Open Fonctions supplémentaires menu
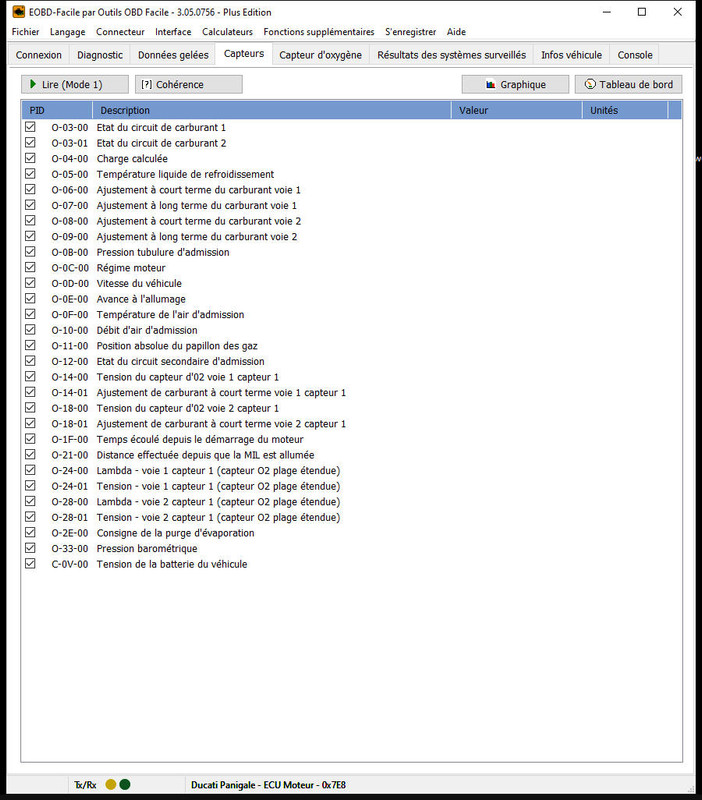702x800 pixels. pyautogui.click(x=319, y=32)
